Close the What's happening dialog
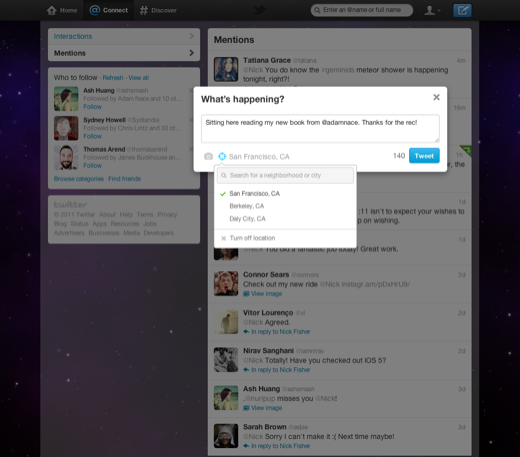The image size is (520, 457). tap(436, 97)
